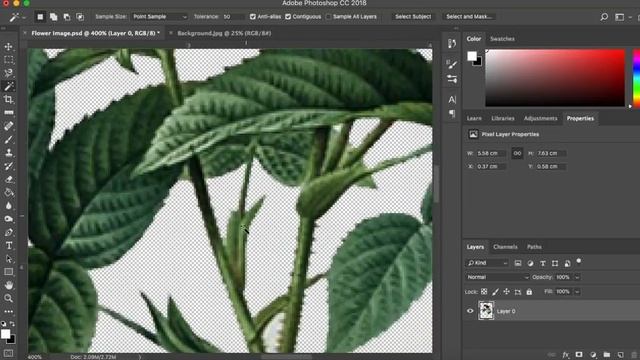The height and width of the screenshot is (360, 640).
Task: Select the Brush tool
Action: click(8, 140)
